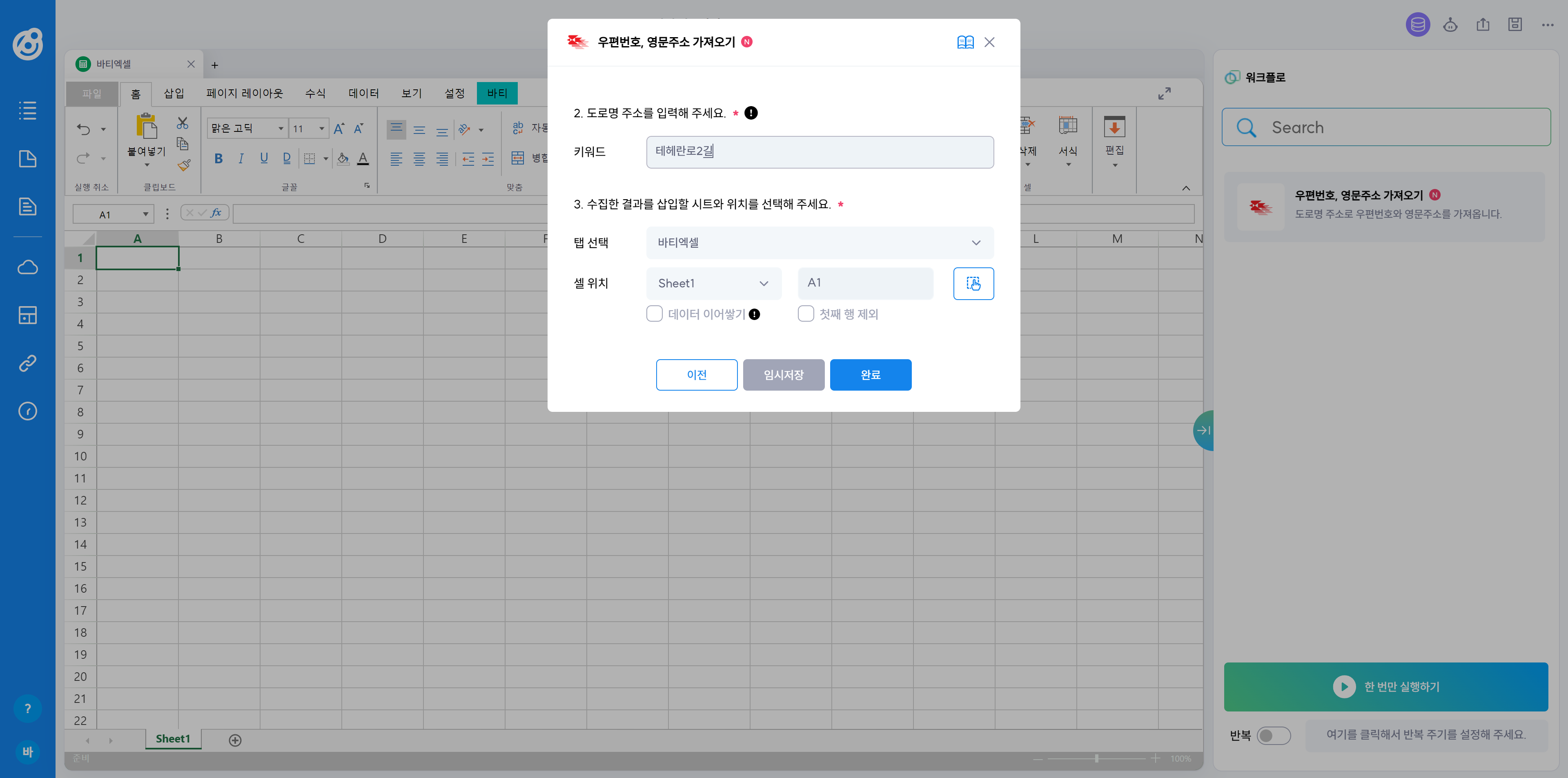Switch to the 바티 ribbon tab
Viewport: 1568px width, 778px height.
(497, 93)
